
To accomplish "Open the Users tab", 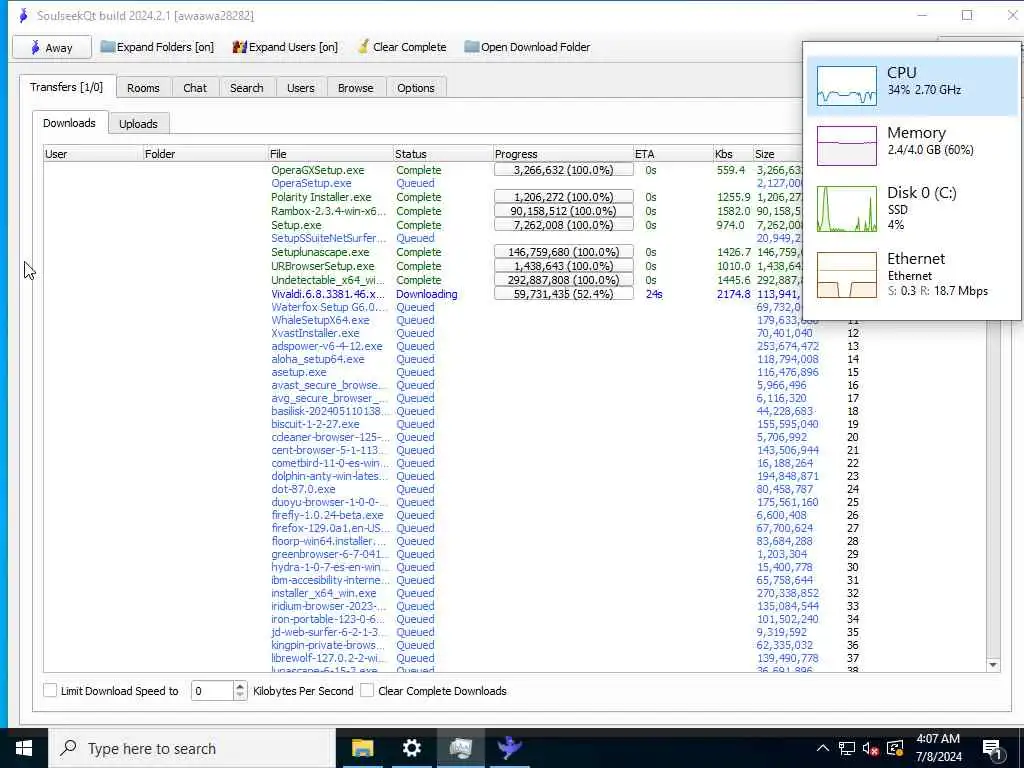I will point(300,88).
